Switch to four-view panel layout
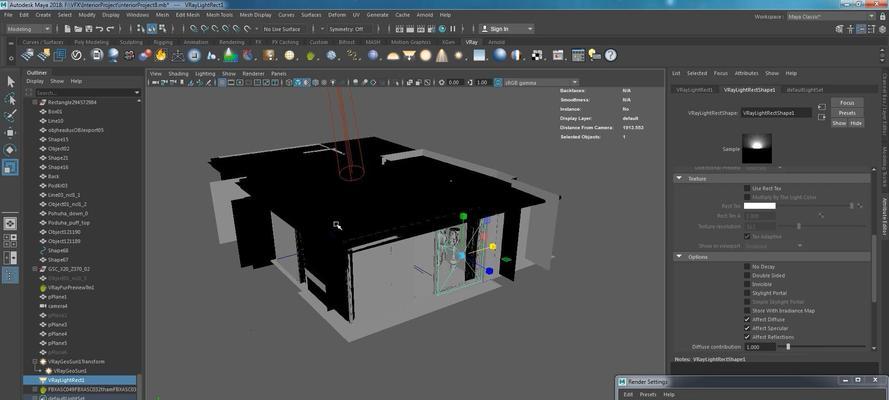Viewport: 889px width, 400px height. click(x=11, y=240)
